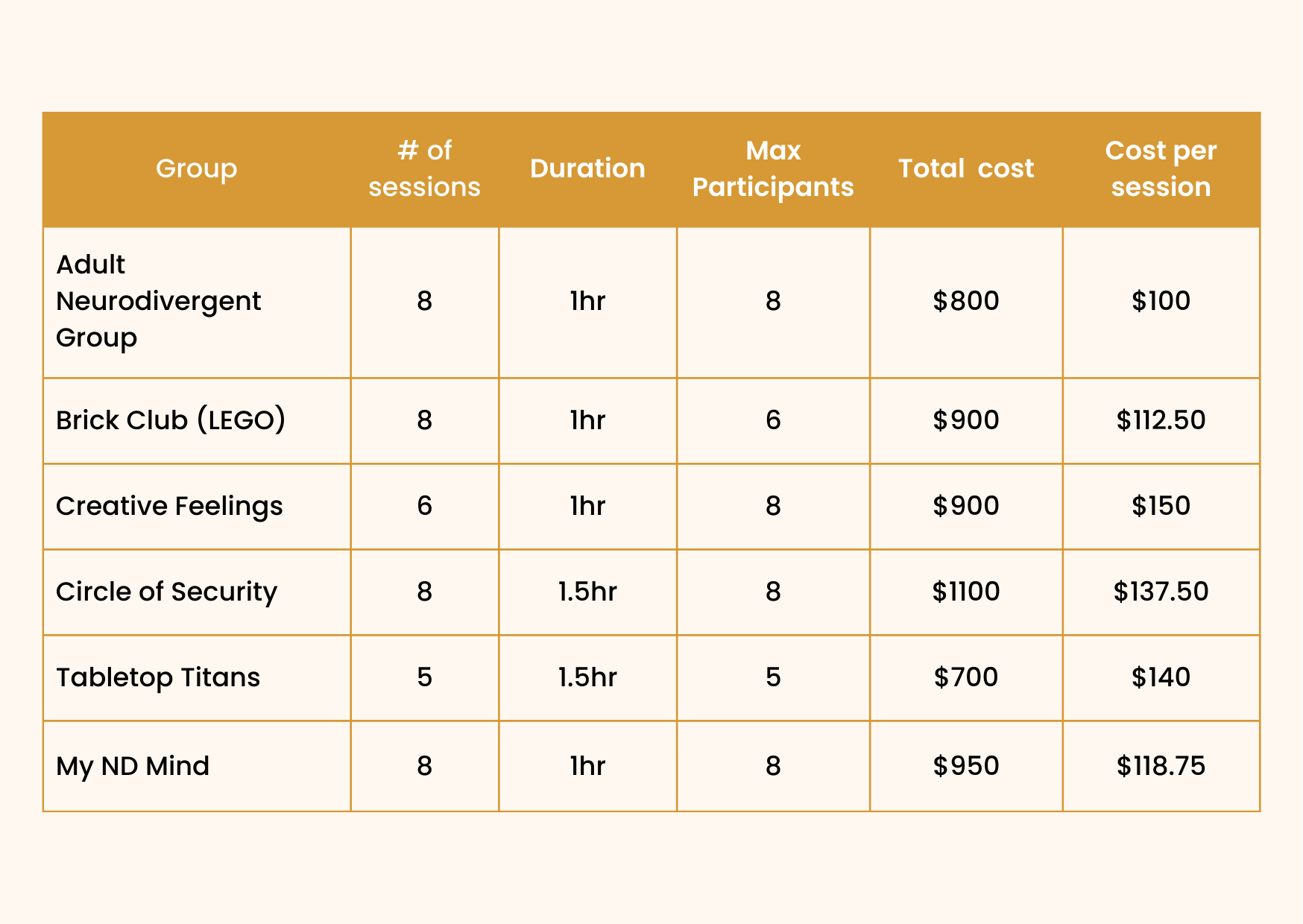Click the $150 cost per session cell
Viewport: 1303px width, 924px height.
(1161, 506)
